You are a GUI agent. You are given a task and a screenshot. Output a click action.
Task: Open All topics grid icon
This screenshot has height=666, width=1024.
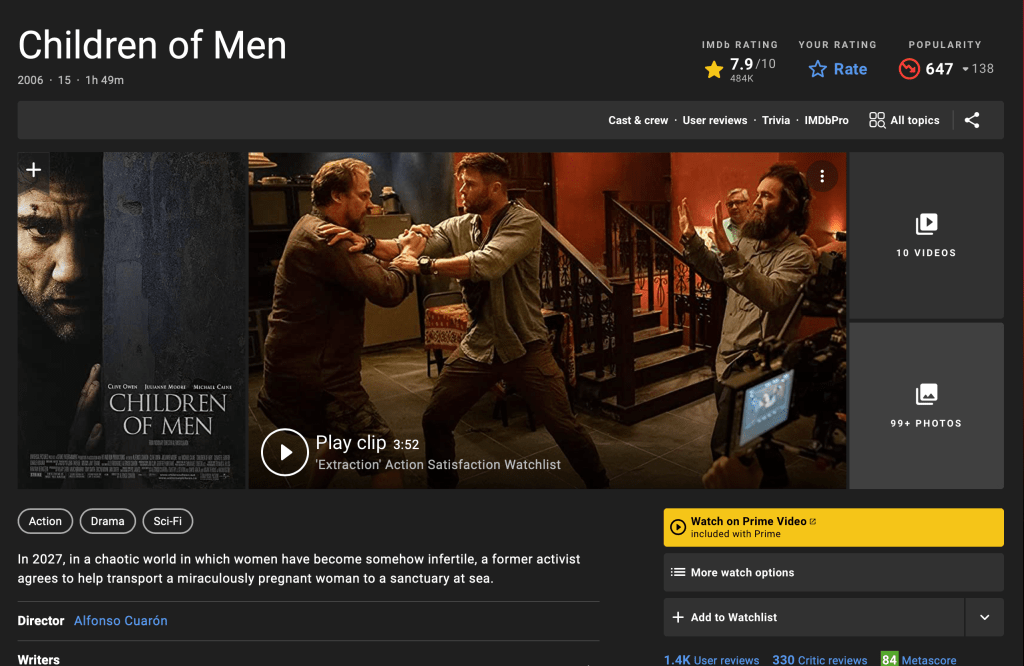877,120
